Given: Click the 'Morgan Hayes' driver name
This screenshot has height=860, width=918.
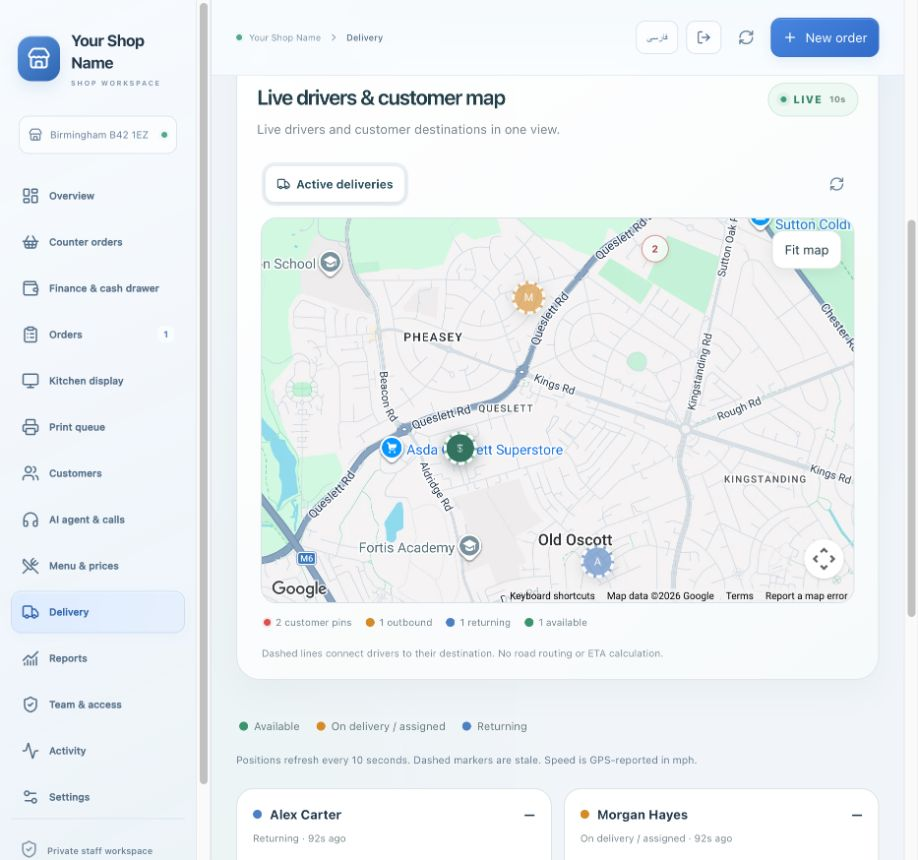Looking at the screenshot, I should point(642,815).
